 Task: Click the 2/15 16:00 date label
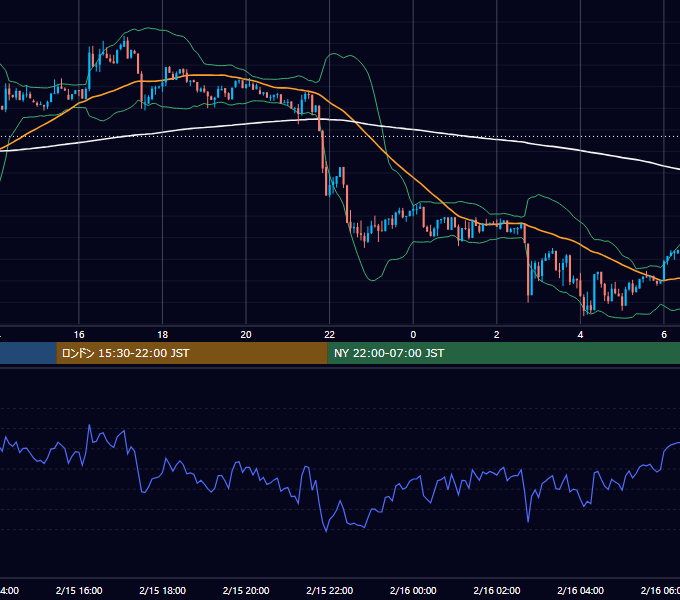79,590
